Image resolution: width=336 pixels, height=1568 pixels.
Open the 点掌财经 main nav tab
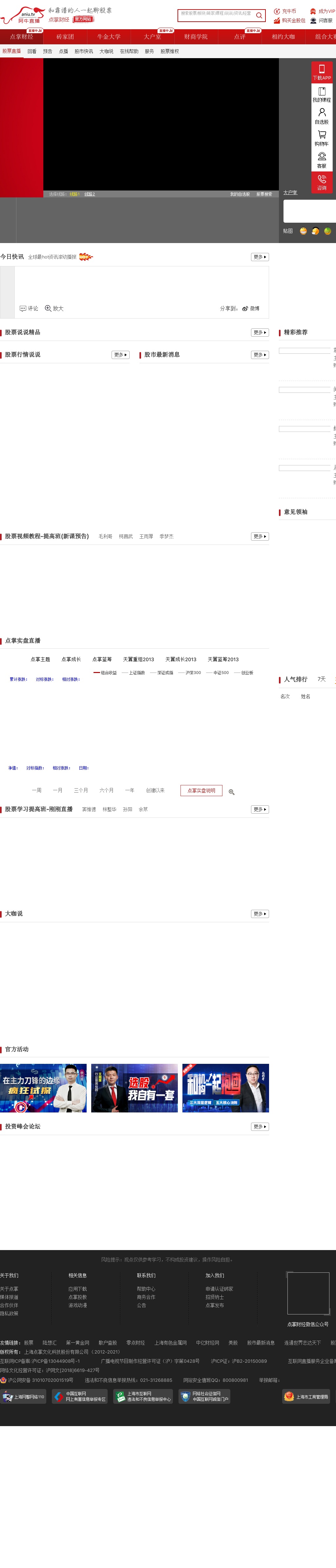(21, 37)
